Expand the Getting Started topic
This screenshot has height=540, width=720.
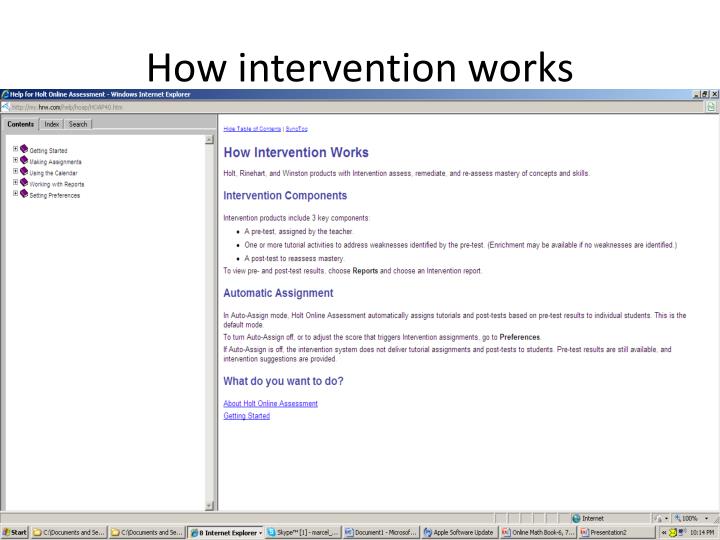[15, 149]
